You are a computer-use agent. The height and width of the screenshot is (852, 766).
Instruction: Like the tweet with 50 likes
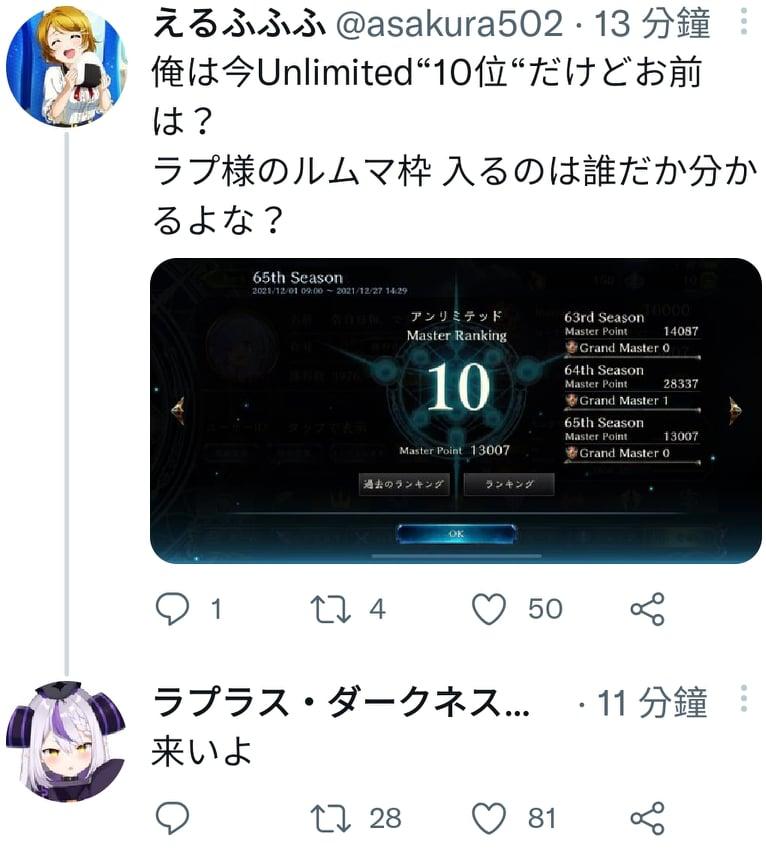489,609
